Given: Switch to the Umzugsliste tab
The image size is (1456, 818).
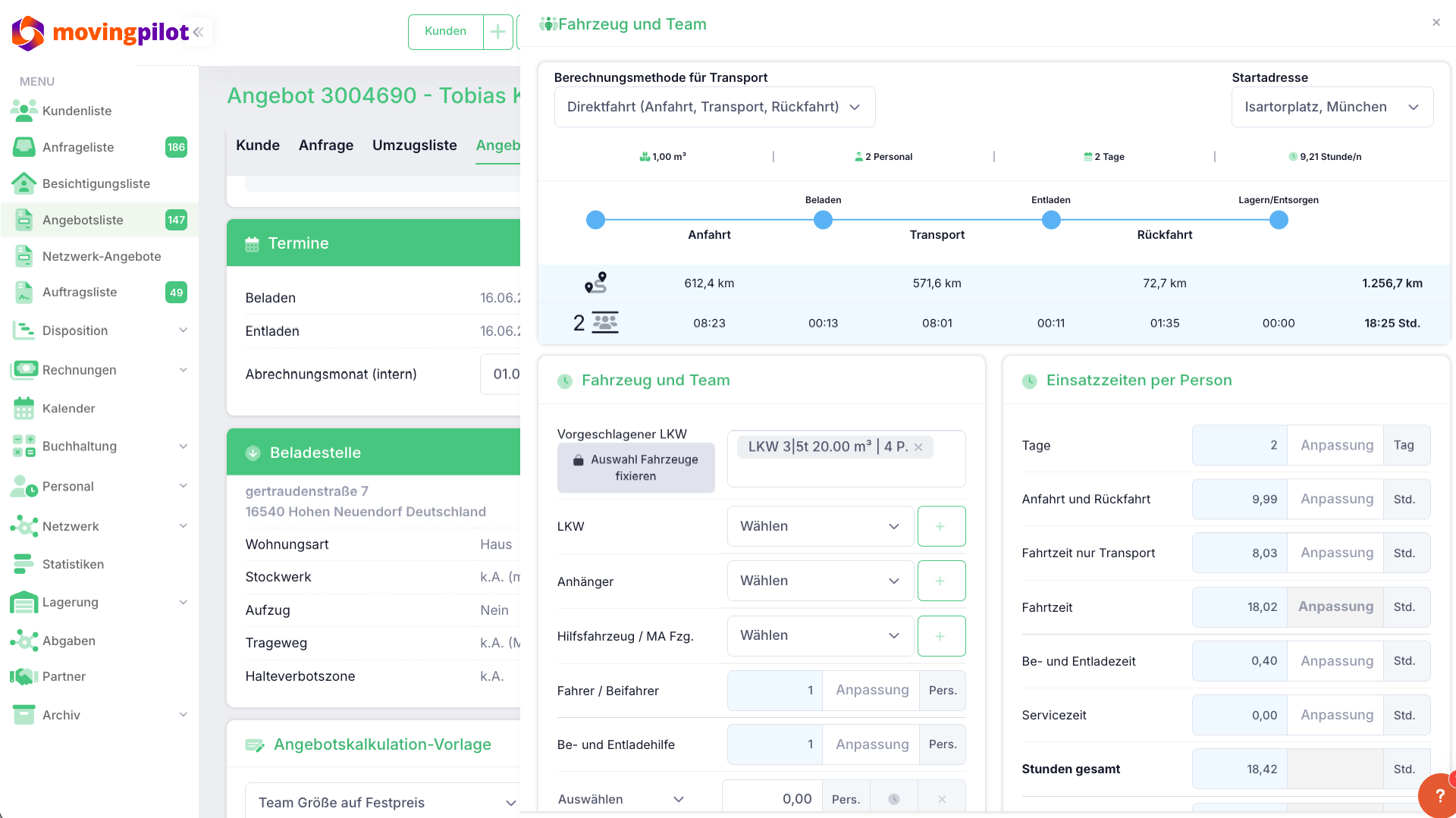Looking at the screenshot, I should pos(415,146).
